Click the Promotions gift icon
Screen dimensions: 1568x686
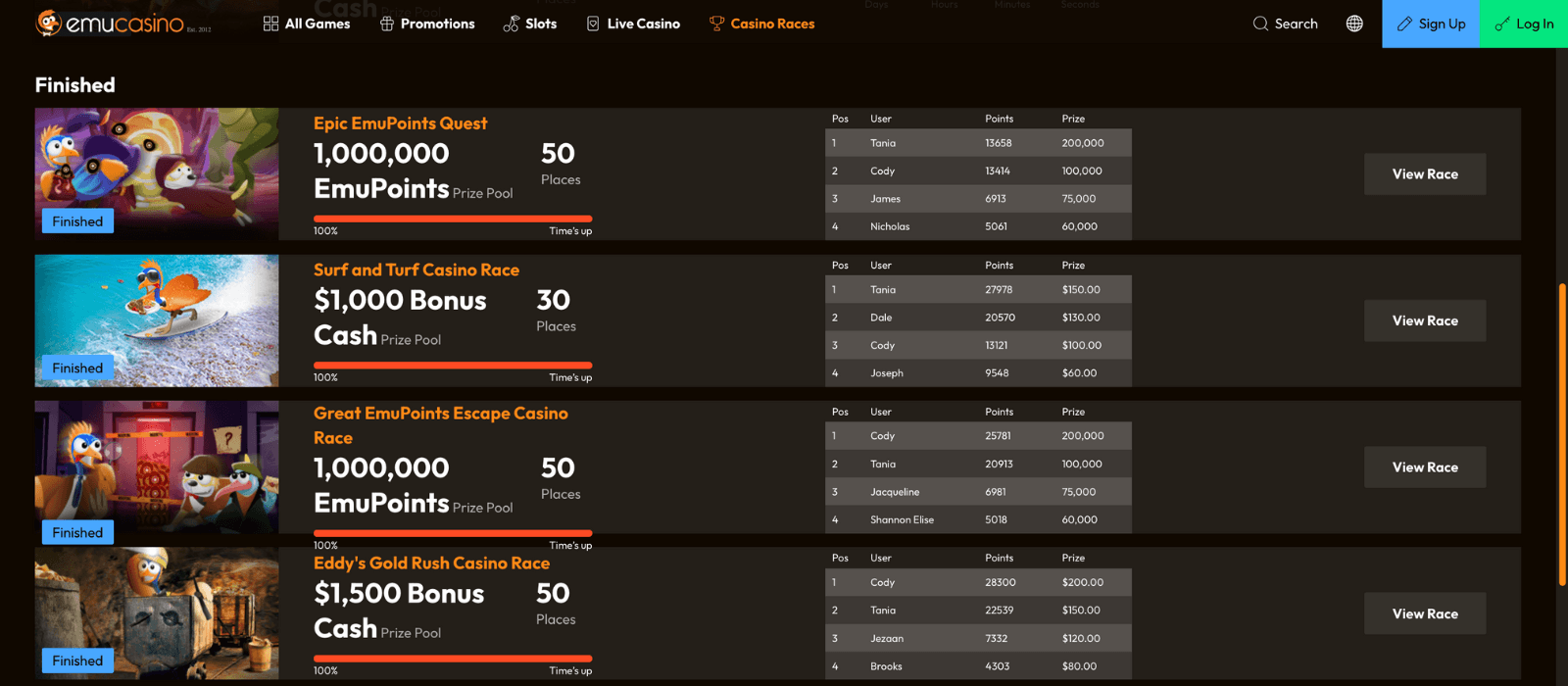point(387,24)
